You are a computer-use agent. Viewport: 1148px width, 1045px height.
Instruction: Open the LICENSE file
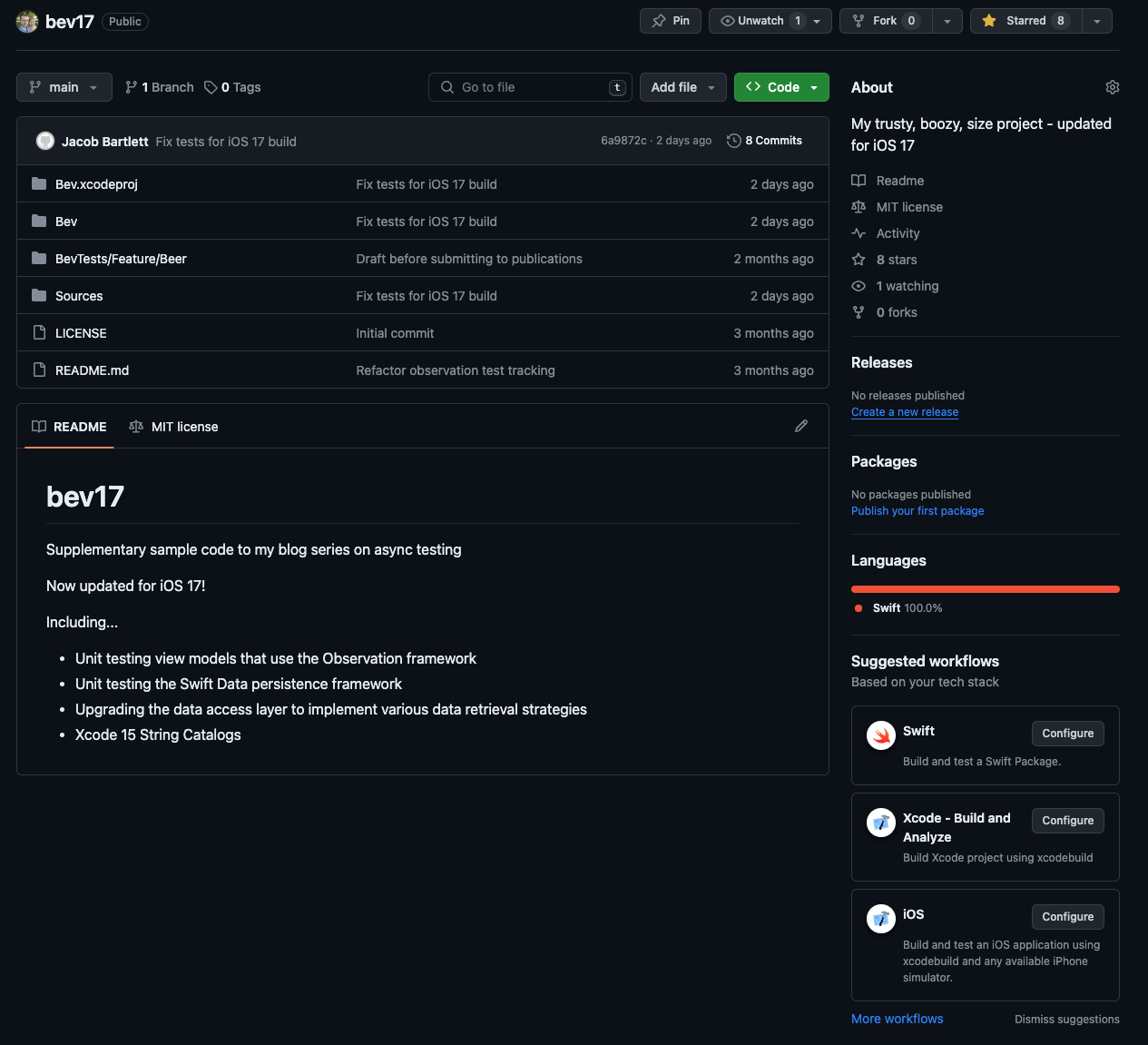coord(81,333)
